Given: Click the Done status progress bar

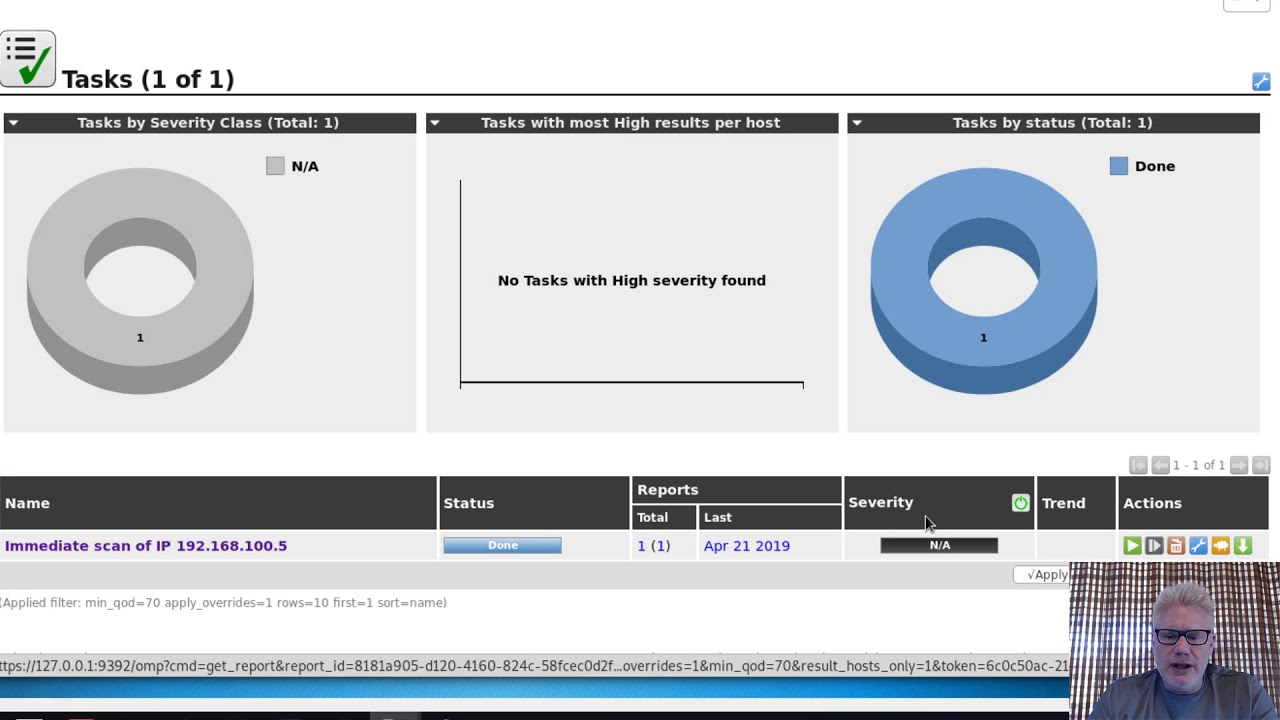Looking at the screenshot, I should coord(503,545).
